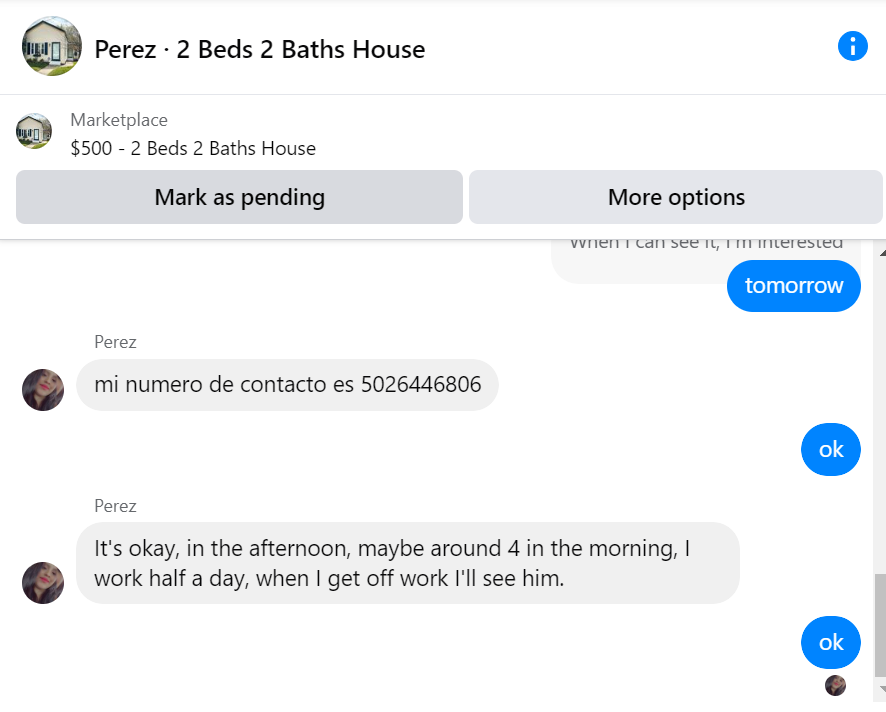
Task: Click the message containing contact number 5026446806
Action: tap(287, 385)
